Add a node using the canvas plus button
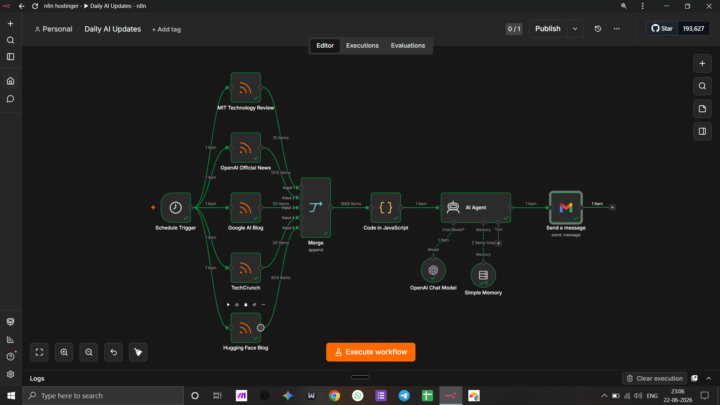This screenshot has width=720, height=405. [702, 64]
